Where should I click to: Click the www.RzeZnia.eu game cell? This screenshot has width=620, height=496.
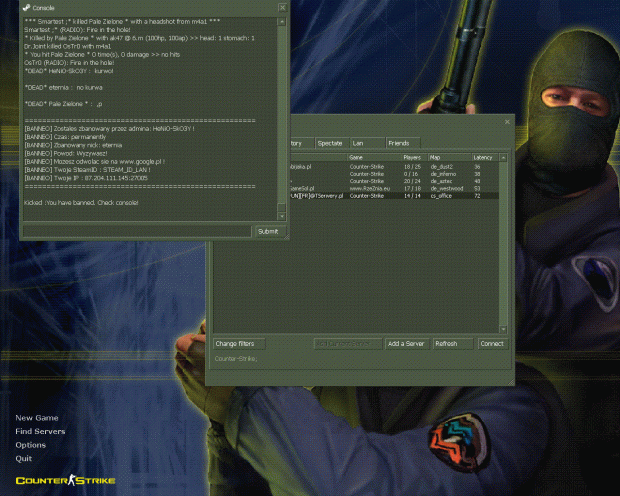370,189
